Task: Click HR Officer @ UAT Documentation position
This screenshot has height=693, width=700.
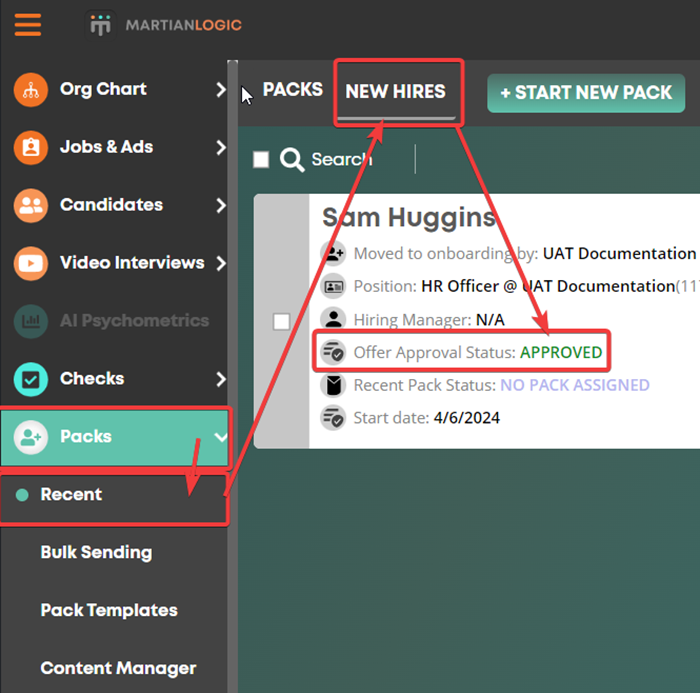Action: tap(548, 286)
